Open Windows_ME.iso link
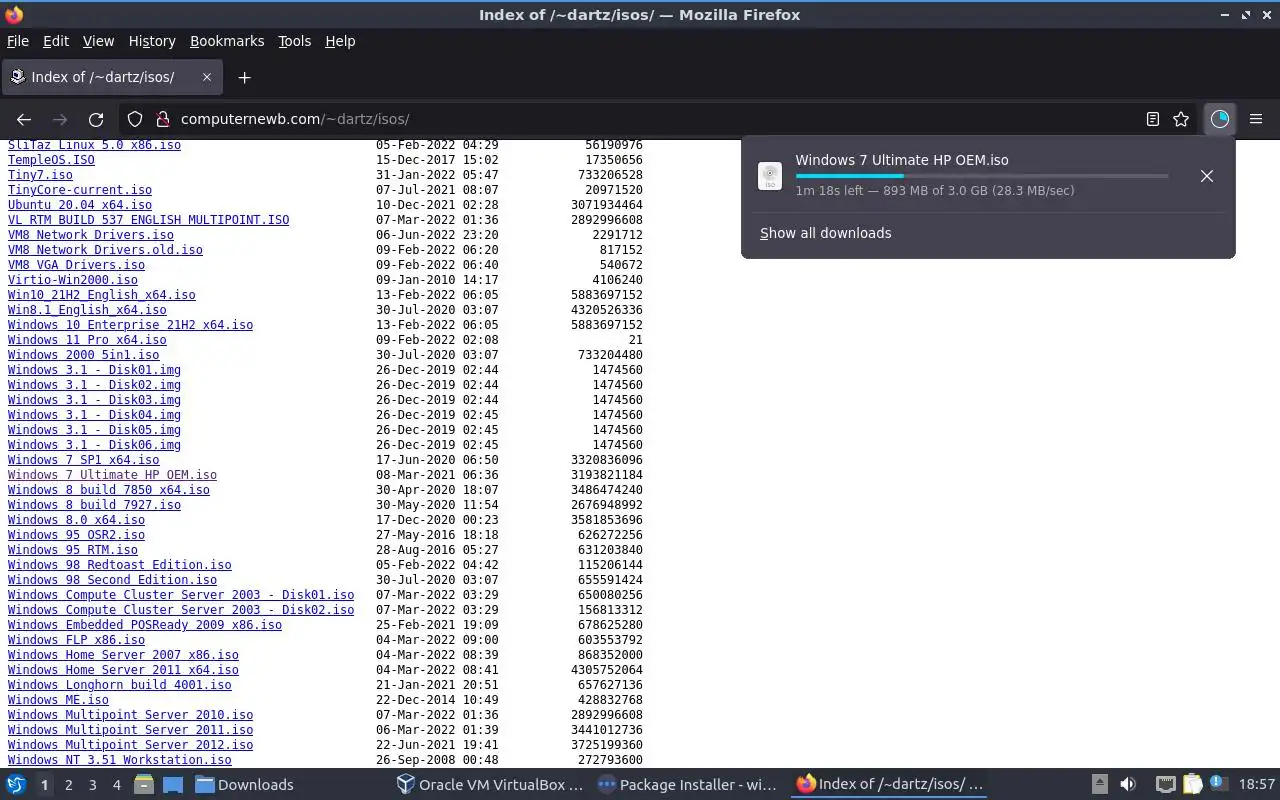The image size is (1280, 800). pos(58,700)
